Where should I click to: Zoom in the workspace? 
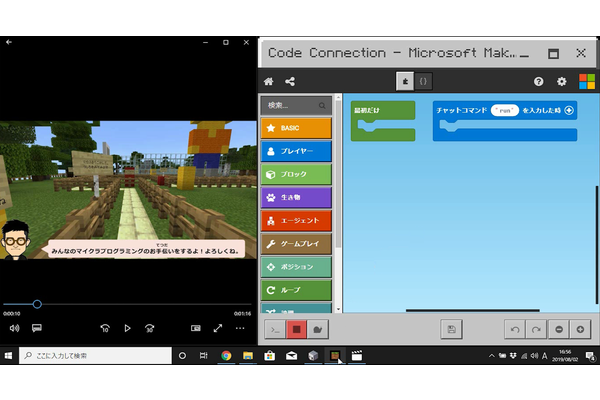(x=580, y=329)
